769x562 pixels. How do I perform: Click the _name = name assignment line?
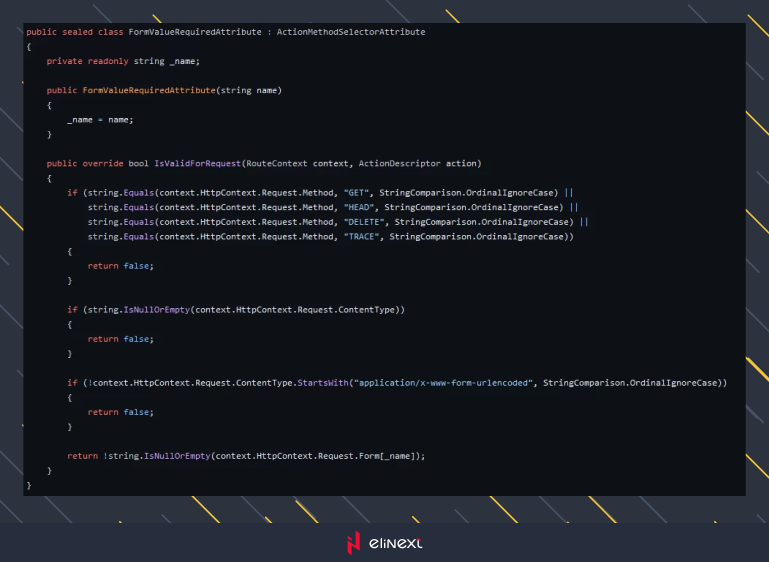point(100,119)
